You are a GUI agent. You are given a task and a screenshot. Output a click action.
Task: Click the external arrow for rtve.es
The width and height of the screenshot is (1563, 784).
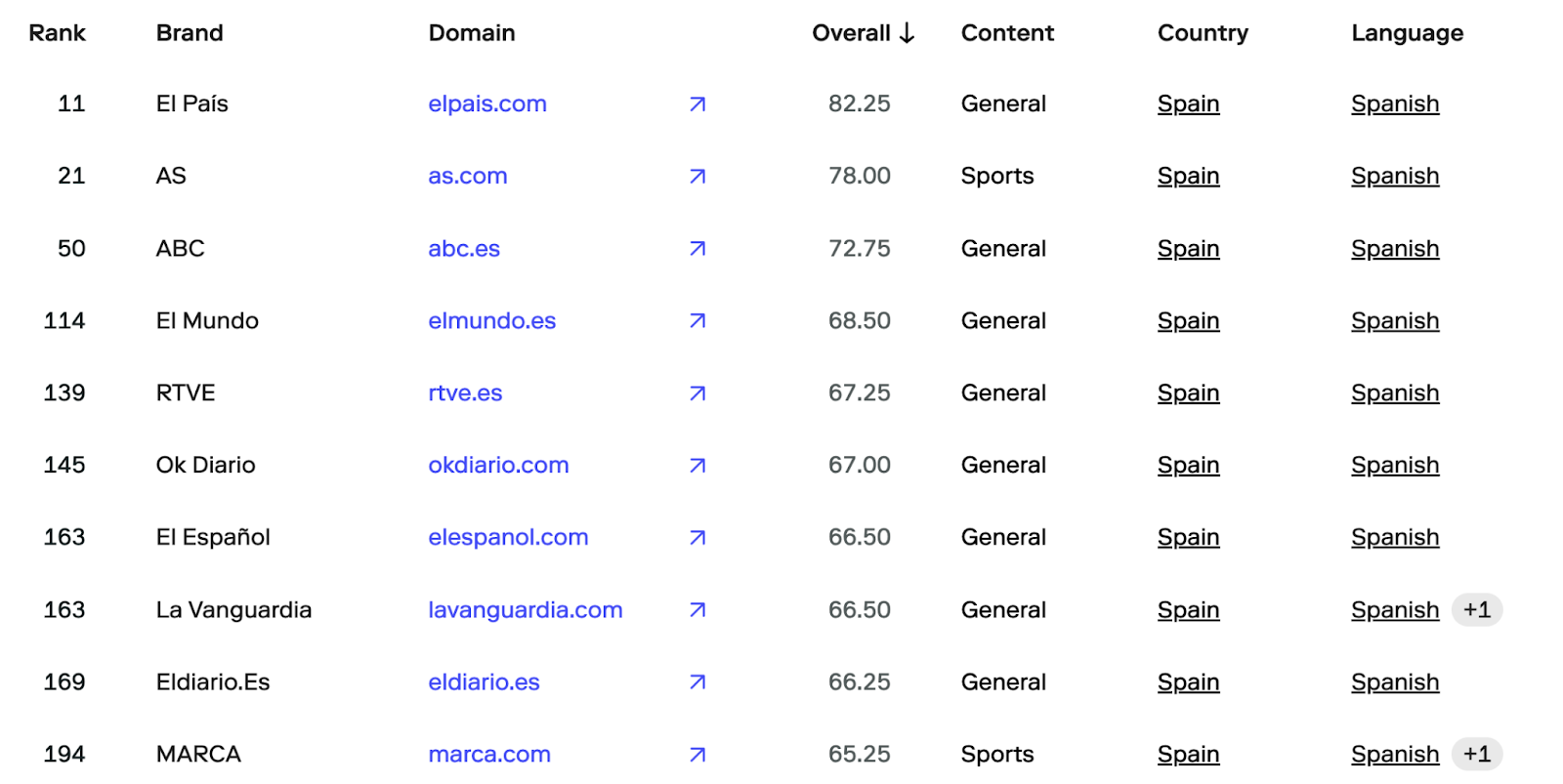(697, 393)
